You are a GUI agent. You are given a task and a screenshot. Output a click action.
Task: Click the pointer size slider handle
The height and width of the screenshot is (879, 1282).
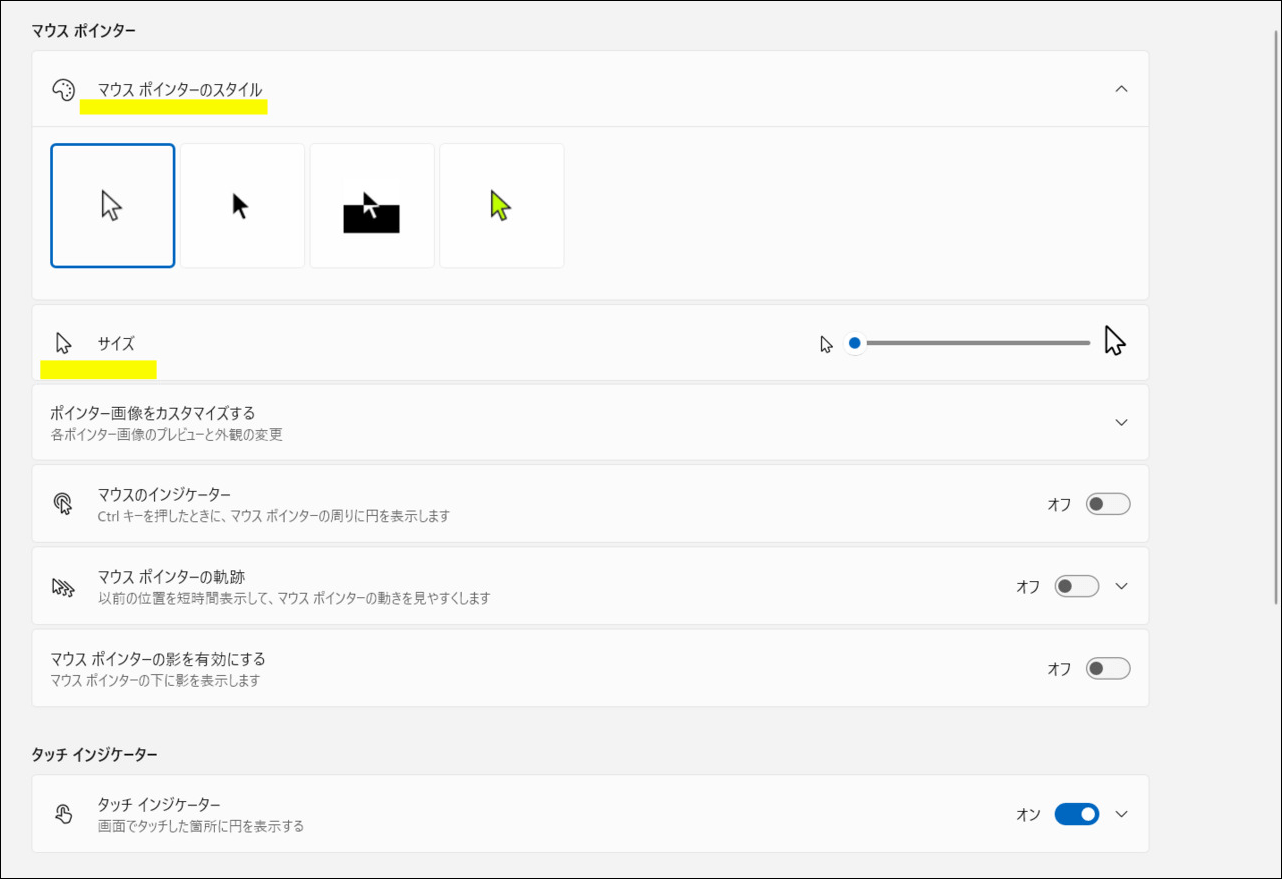[x=854, y=343]
